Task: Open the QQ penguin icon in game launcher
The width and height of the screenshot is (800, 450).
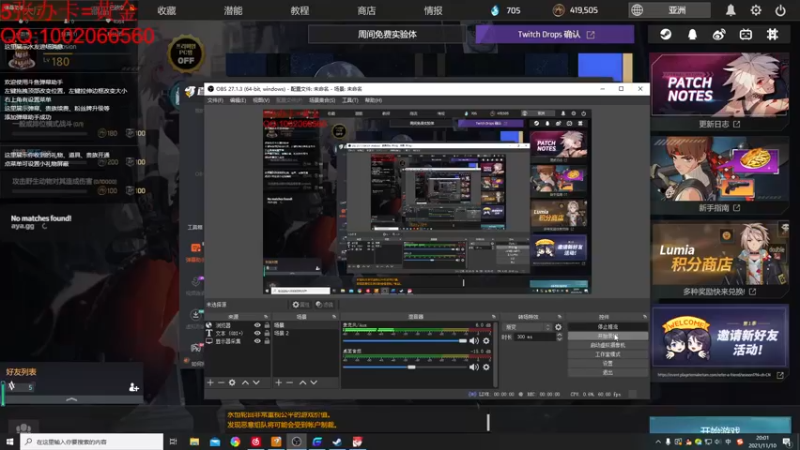Action: (692, 34)
